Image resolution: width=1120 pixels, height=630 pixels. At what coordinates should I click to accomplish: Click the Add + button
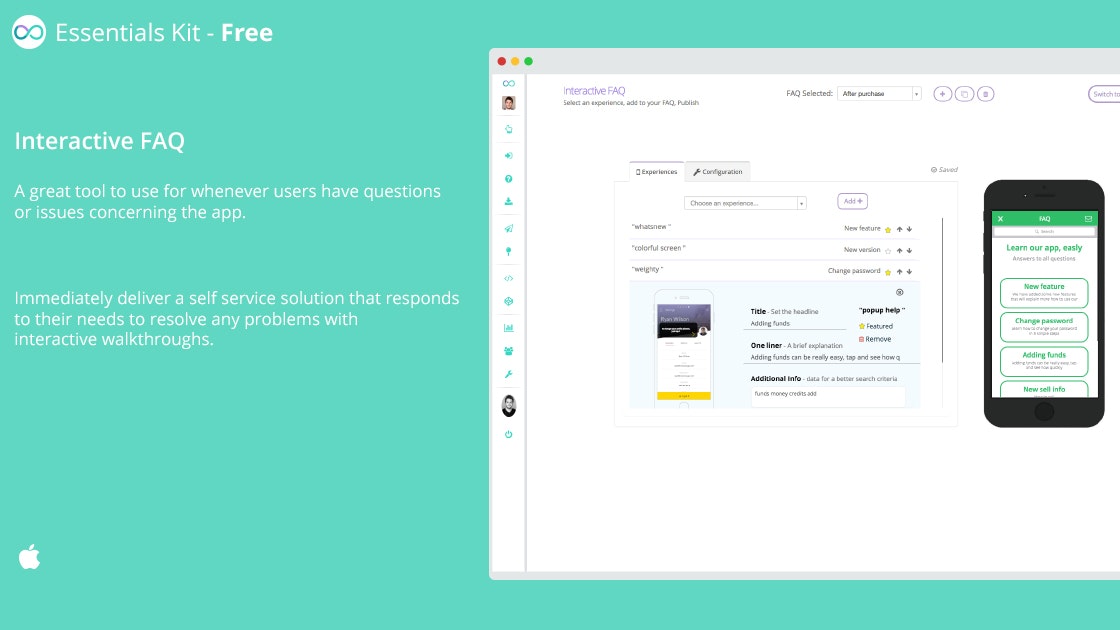point(853,201)
